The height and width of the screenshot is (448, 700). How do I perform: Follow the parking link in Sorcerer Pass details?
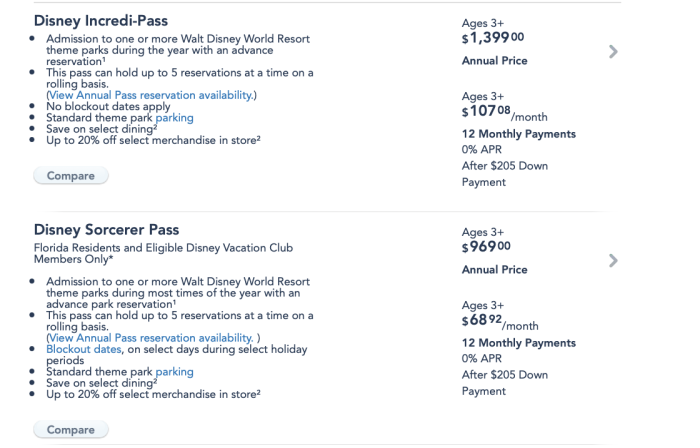174,372
